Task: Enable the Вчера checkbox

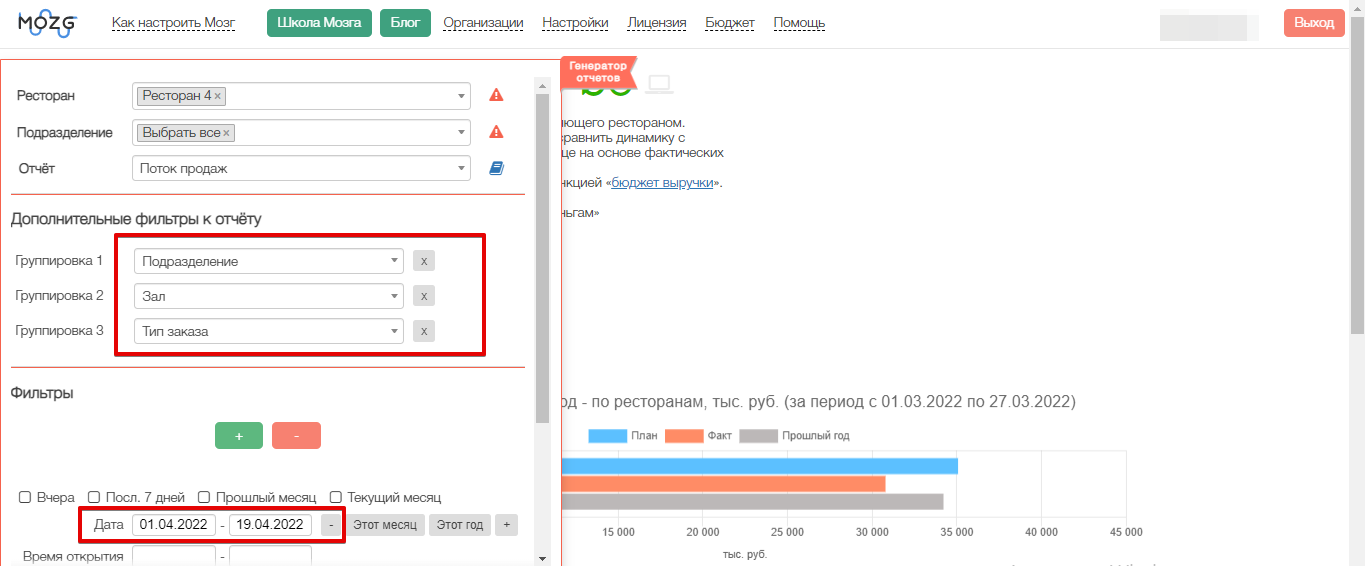Action: pos(25,497)
